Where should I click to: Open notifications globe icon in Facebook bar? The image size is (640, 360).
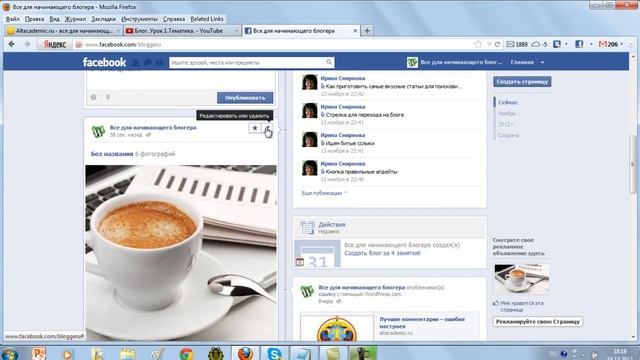[159, 62]
